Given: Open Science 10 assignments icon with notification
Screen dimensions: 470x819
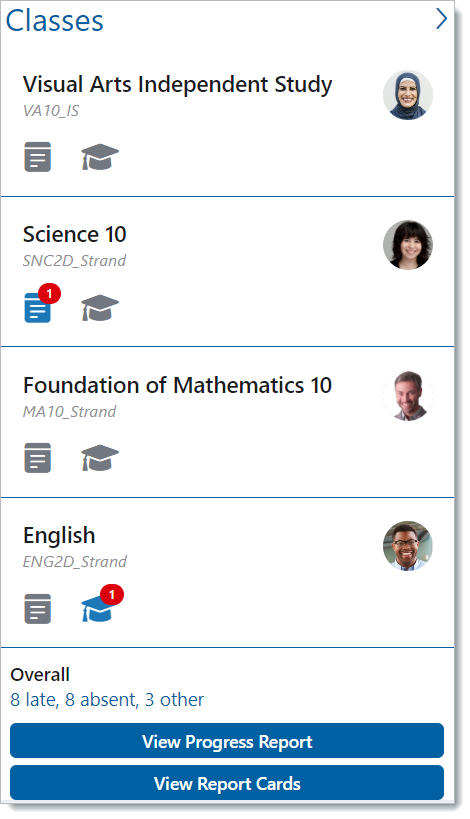Looking at the screenshot, I should coord(38,308).
